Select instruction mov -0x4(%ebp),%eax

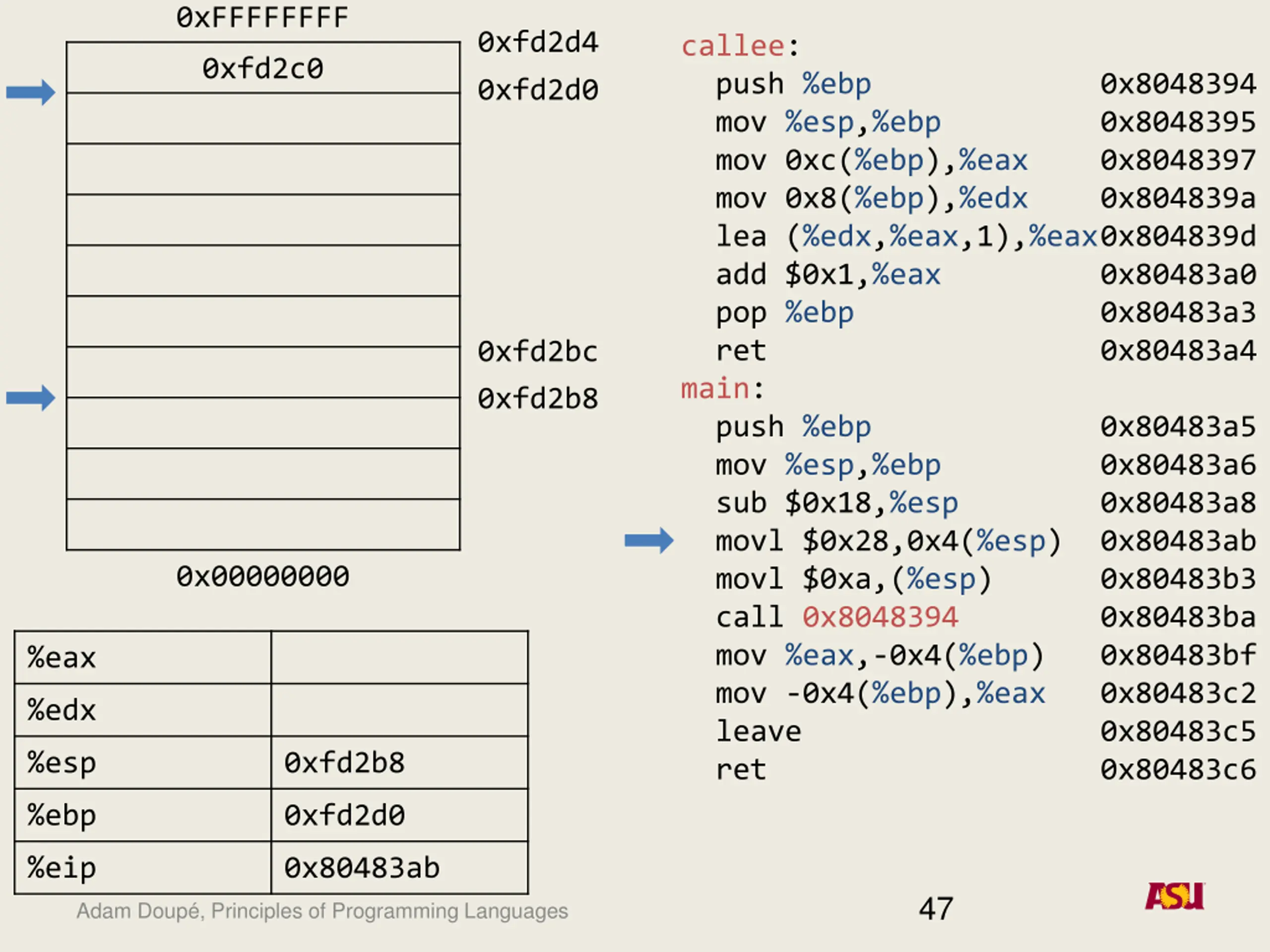coord(880,693)
